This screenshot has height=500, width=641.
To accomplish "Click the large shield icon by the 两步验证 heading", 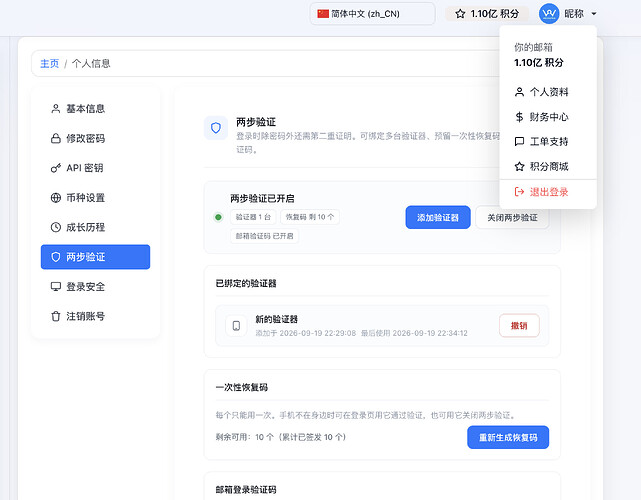I will coord(216,128).
